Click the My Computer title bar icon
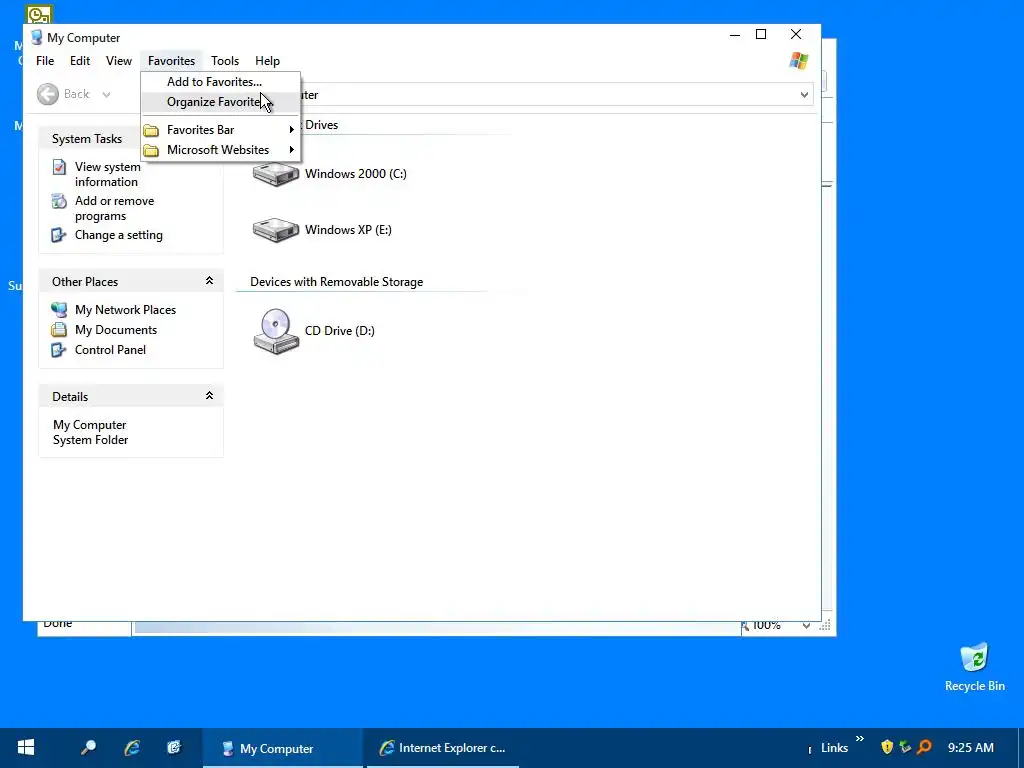 click(37, 38)
